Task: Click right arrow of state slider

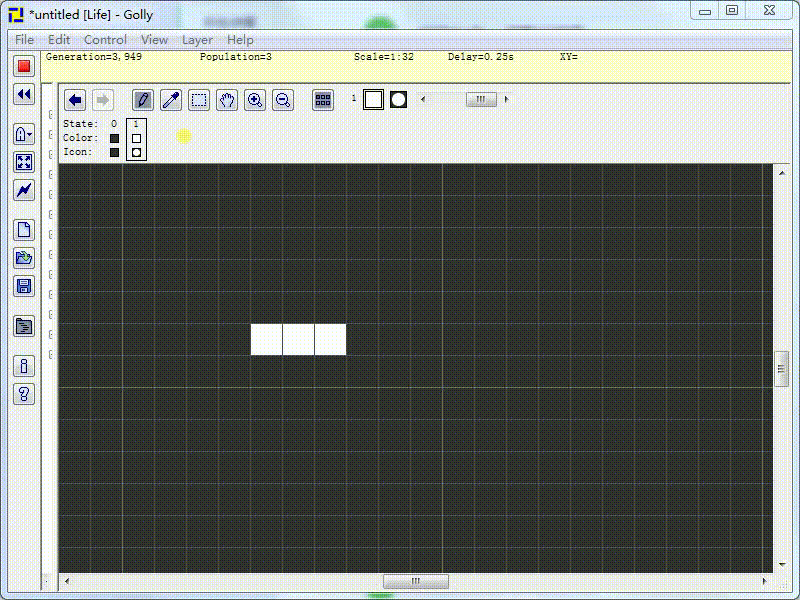Action: (506, 99)
